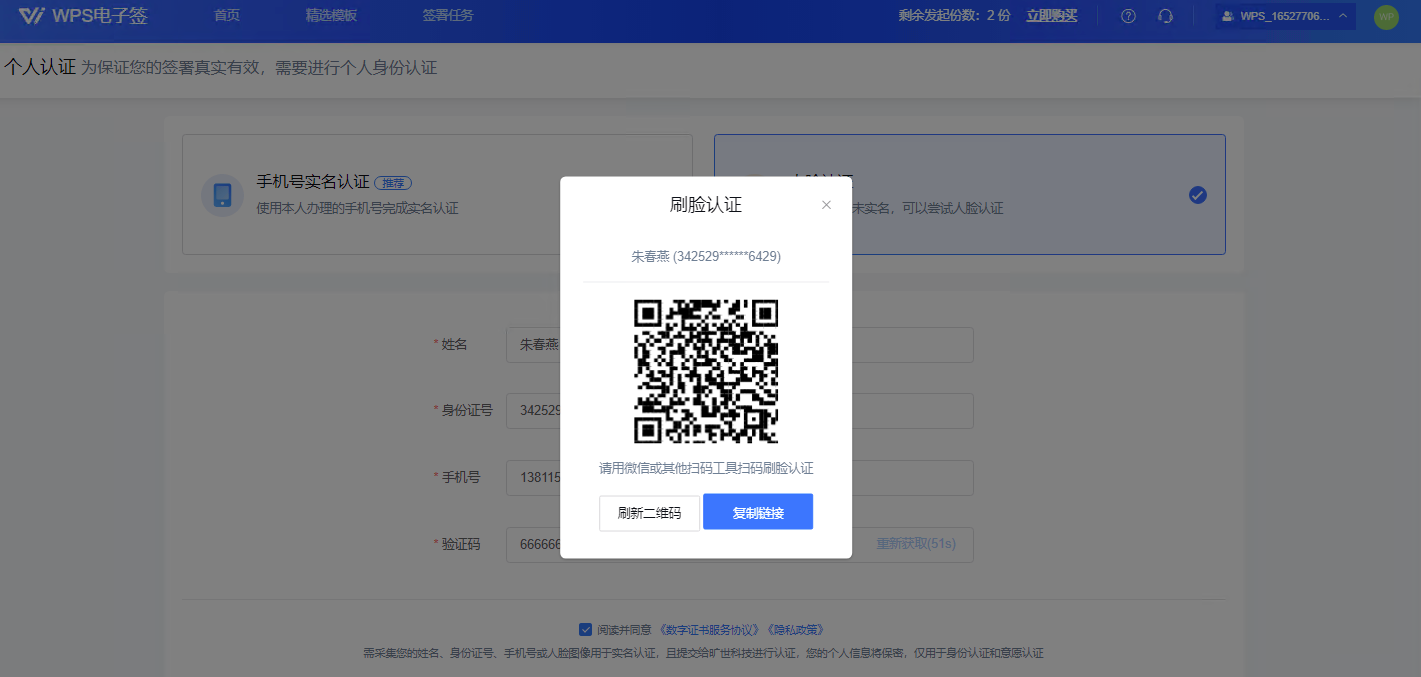Screen dimensions: 1421x677
Task: Click the face verification QR code
Action: 706,371
